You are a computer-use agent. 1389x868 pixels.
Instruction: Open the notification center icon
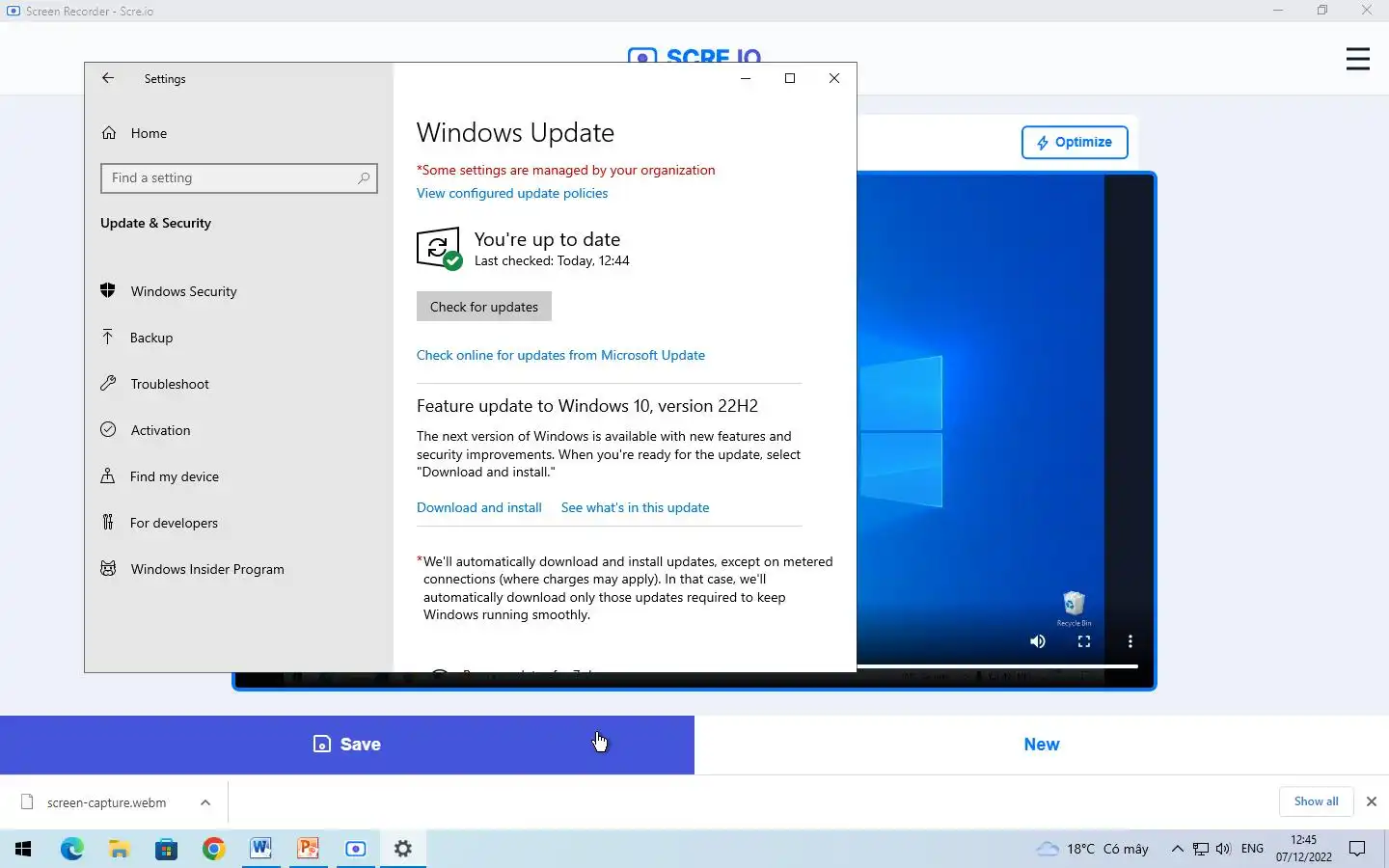tap(1357, 849)
